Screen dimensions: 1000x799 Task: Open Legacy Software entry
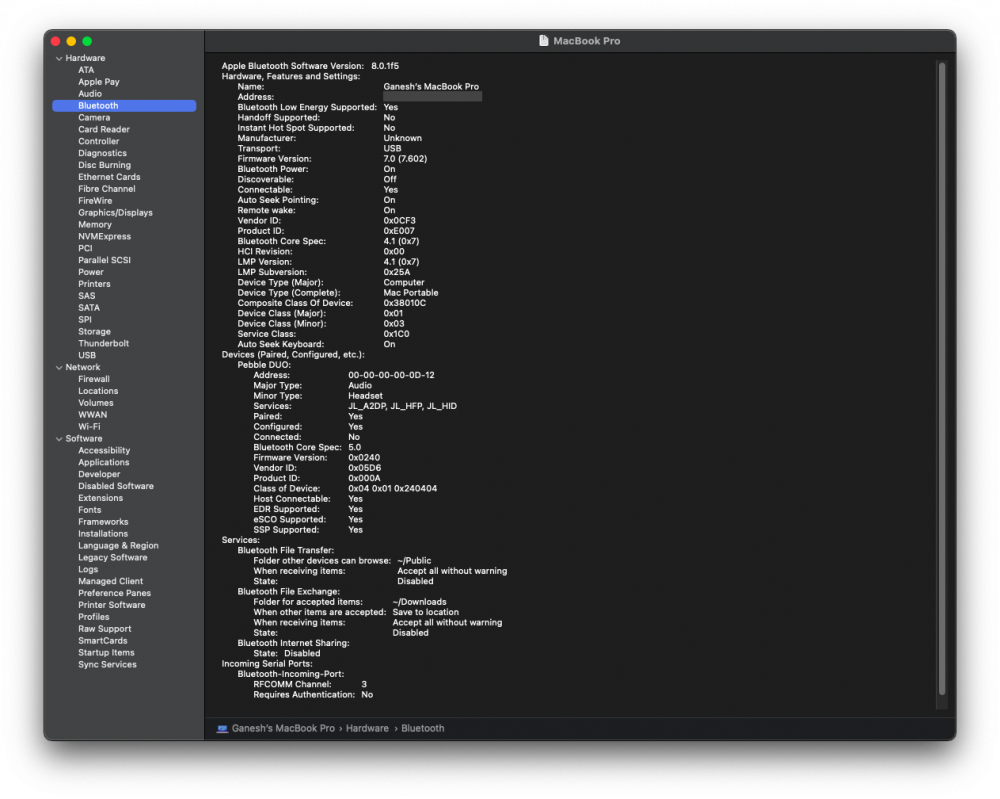coord(113,558)
